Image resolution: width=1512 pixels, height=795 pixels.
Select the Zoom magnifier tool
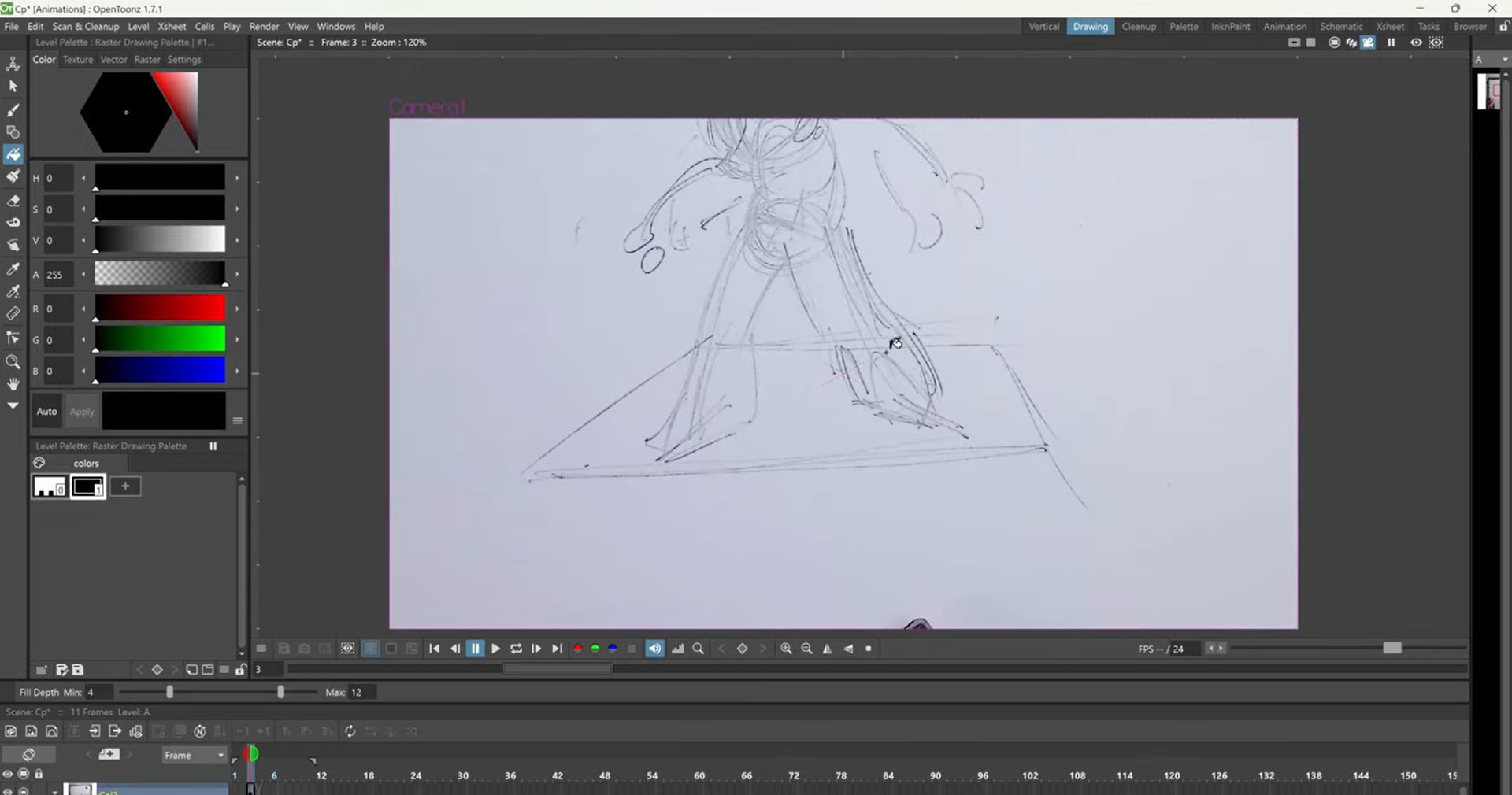pyautogui.click(x=13, y=363)
